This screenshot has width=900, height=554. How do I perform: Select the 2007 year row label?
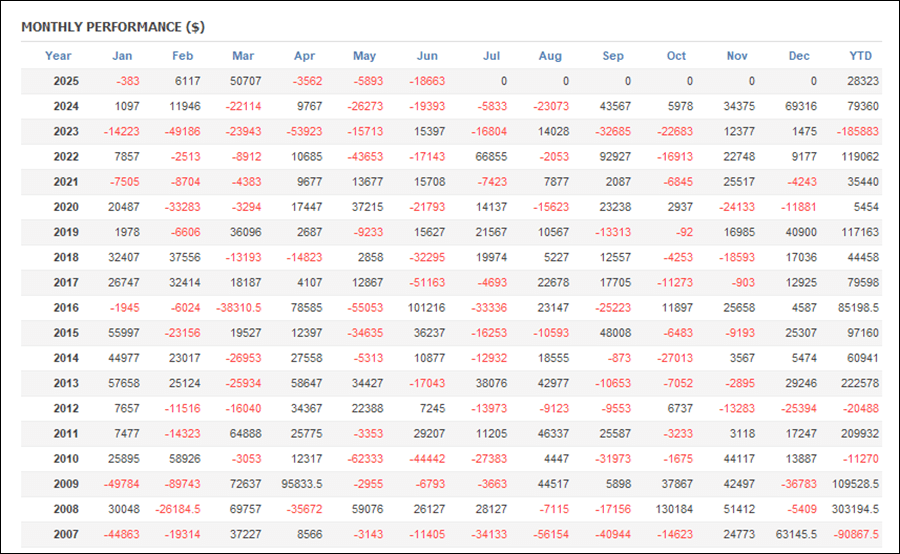tap(66, 534)
